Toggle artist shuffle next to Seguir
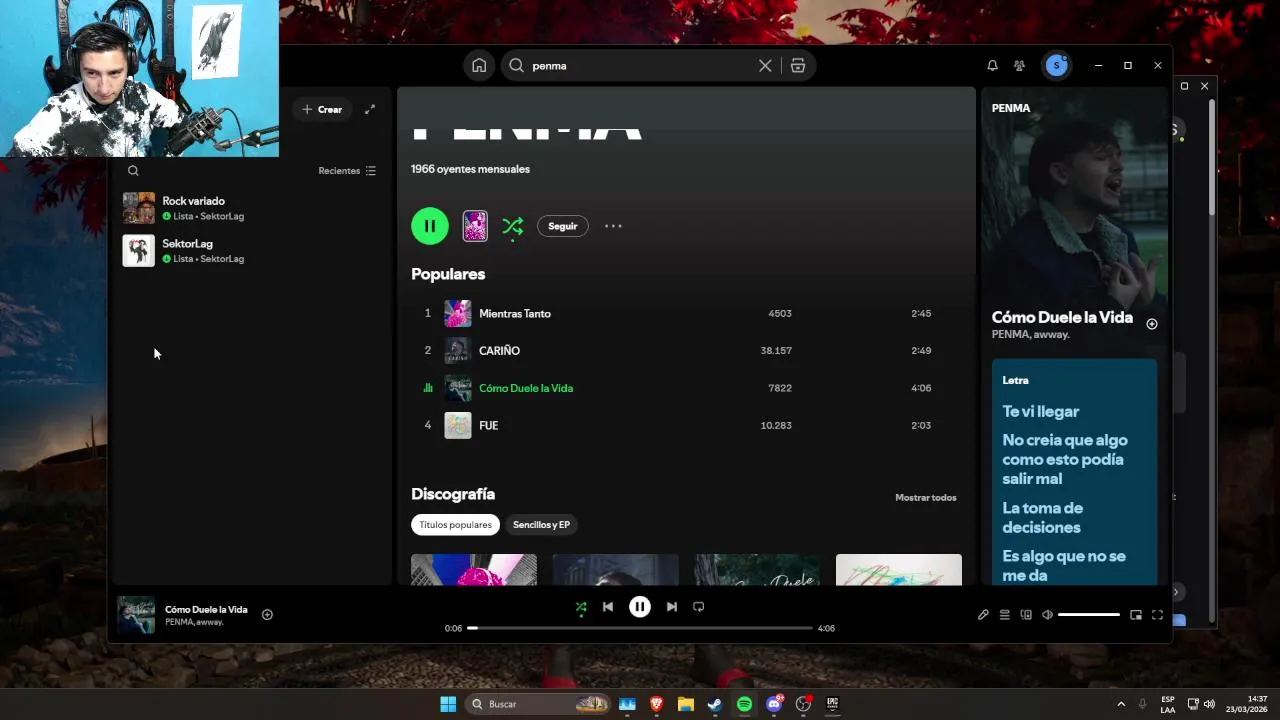1280x720 pixels. coord(513,227)
